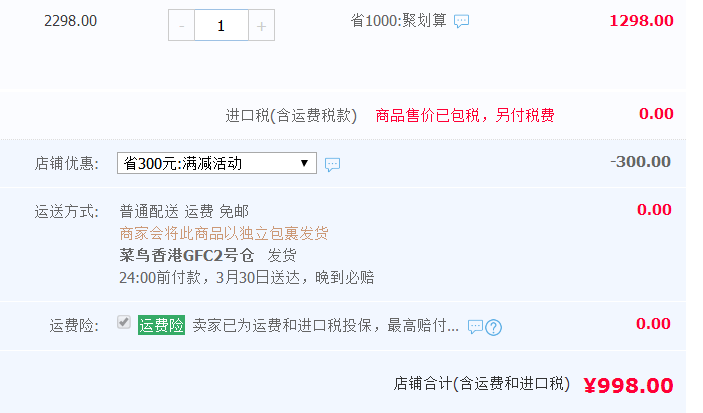The width and height of the screenshot is (703, 413).
Task: Click the 省1000:聚划算 promotion text
Action: (x=399, y=21)
